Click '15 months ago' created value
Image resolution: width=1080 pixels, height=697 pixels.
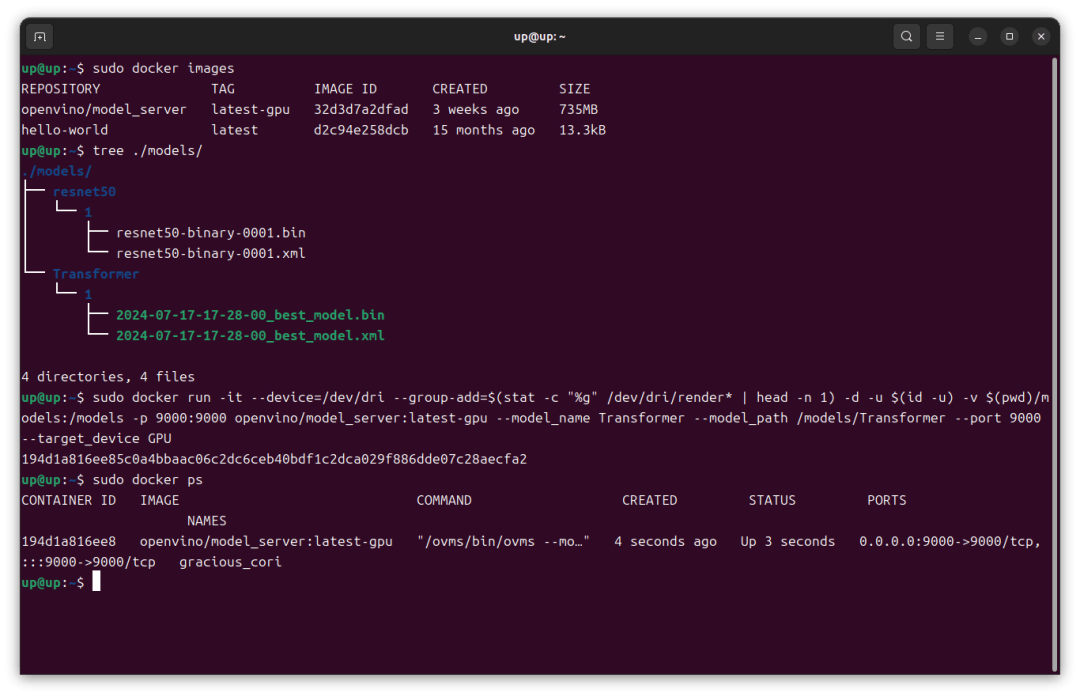[484, 129]
